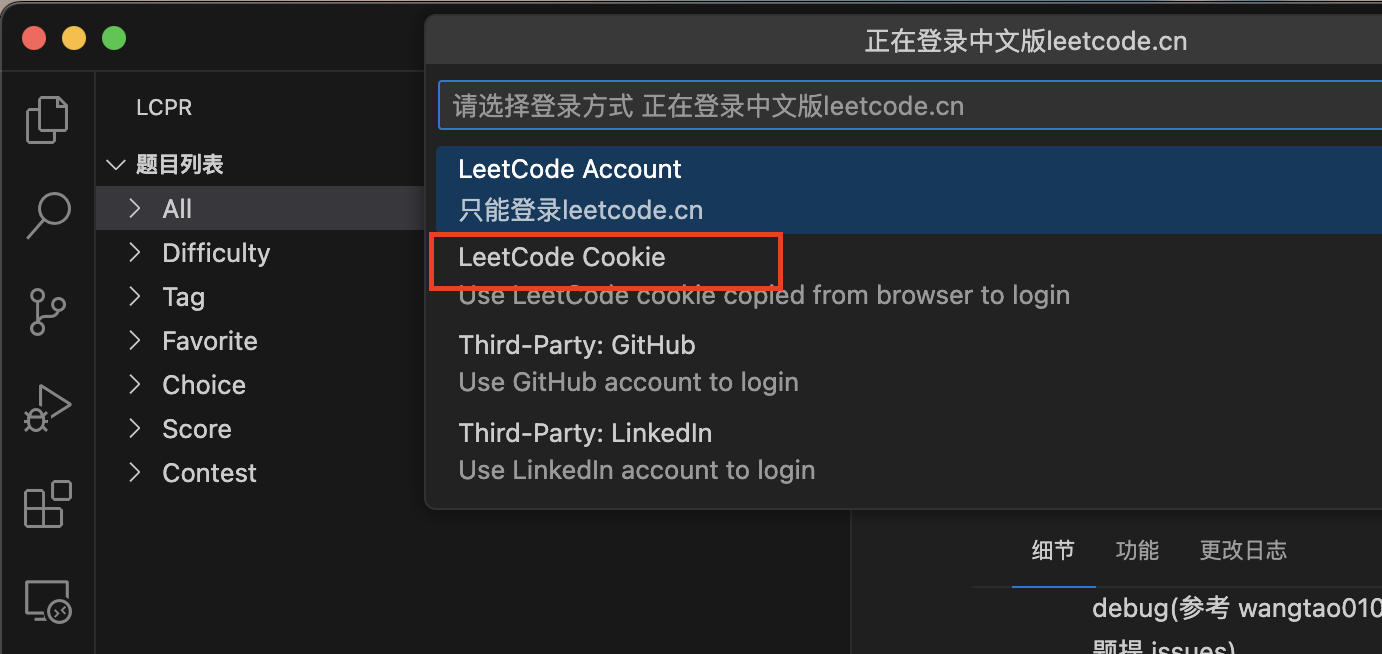Expand the Favorite category
The height and width of the screenshot is (654, 1382).
209,340
